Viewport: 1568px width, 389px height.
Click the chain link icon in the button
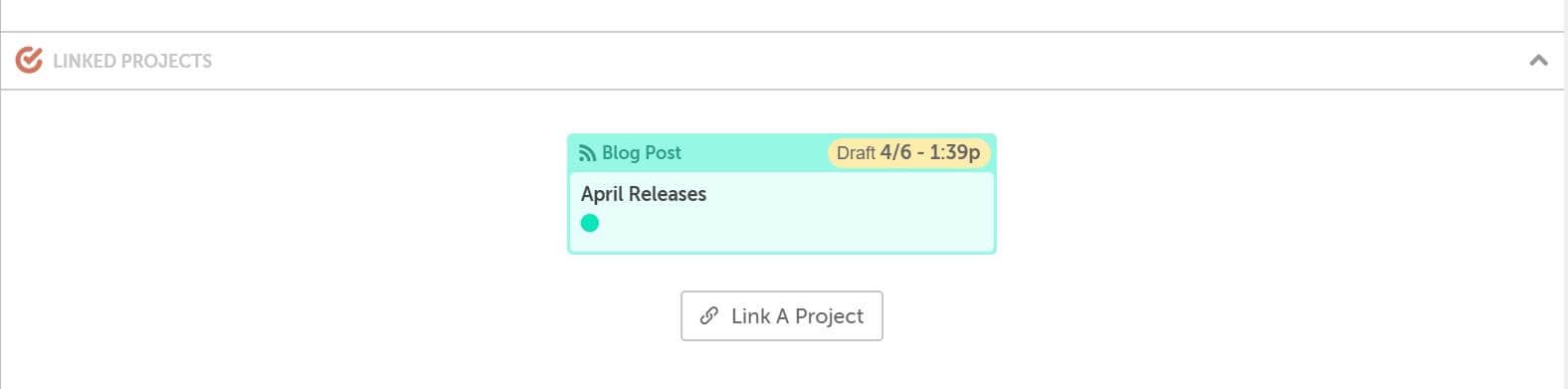click(x=709, y=315)
